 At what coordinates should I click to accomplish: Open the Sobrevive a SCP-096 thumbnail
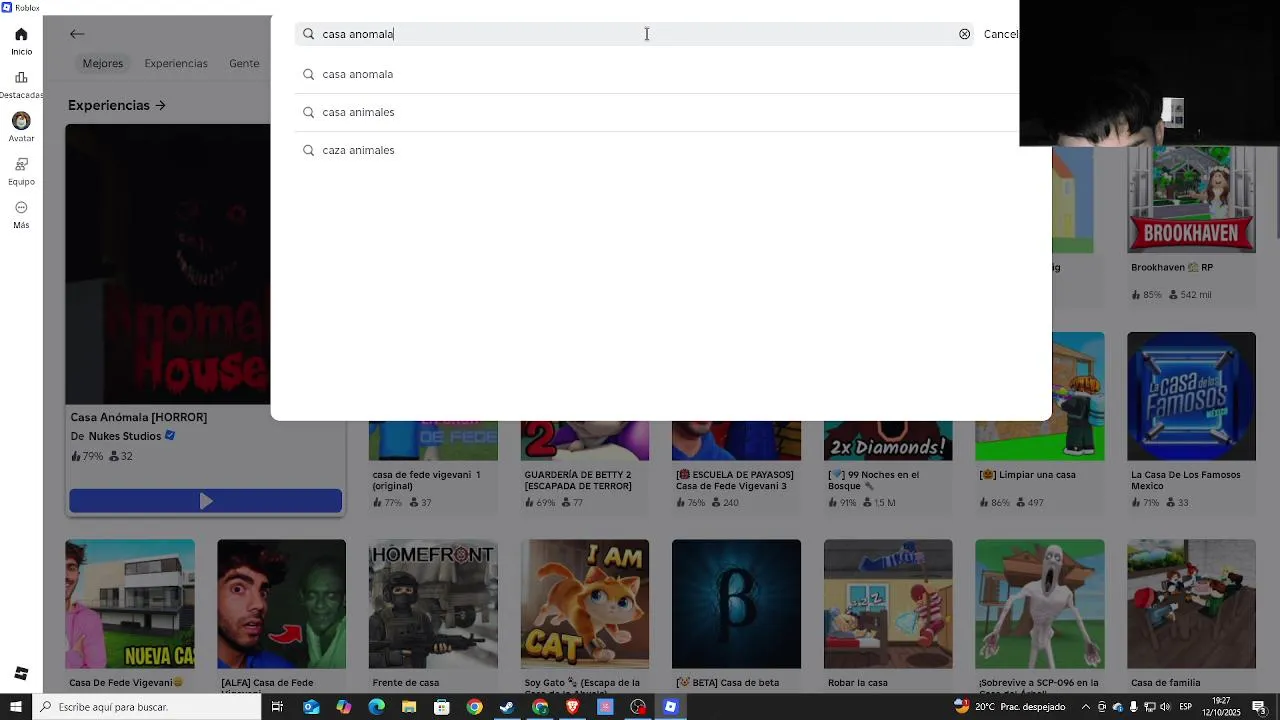click(1040, 604)
